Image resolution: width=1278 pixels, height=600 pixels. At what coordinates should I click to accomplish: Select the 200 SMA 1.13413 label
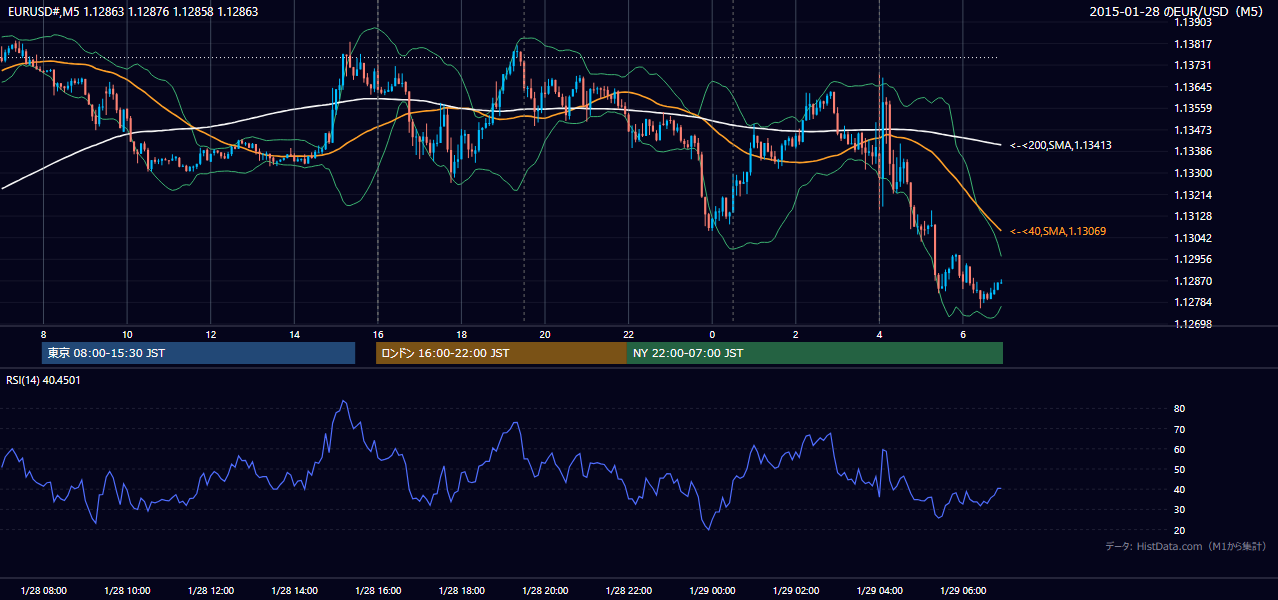coord(1061,145)
